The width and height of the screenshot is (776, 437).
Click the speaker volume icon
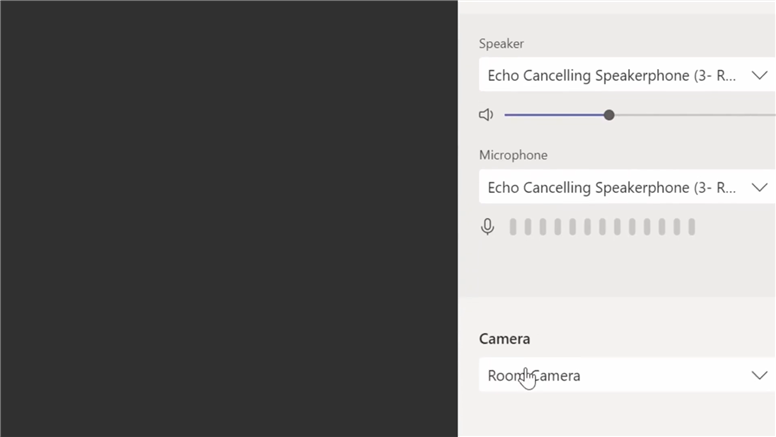coord(486,115)
